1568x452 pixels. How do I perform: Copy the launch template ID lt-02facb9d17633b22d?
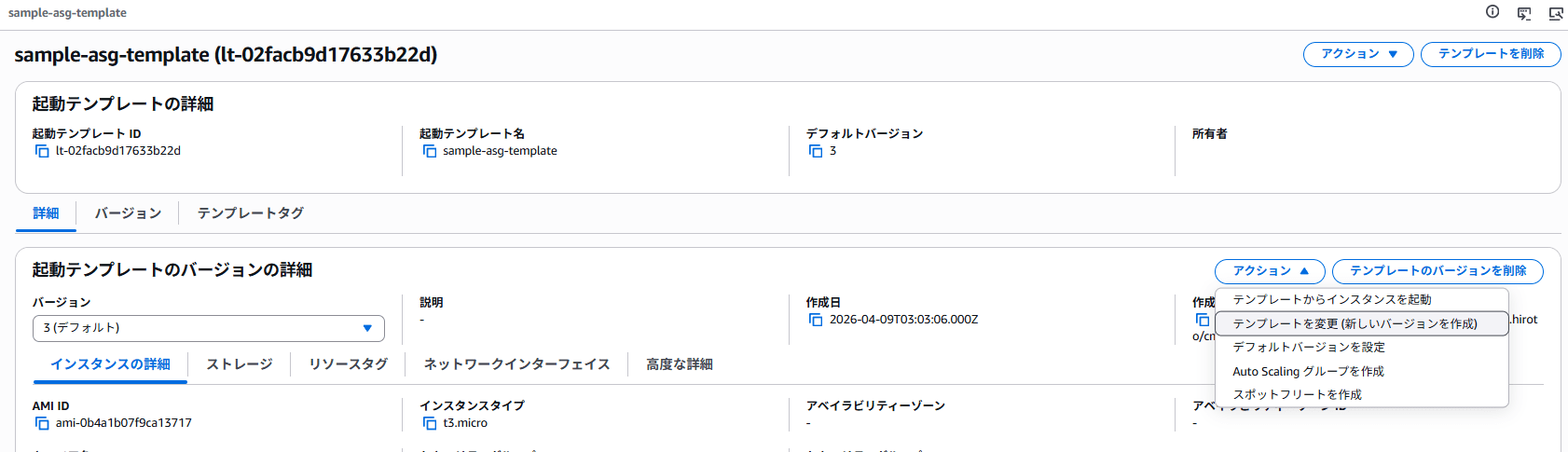point(42,151)
